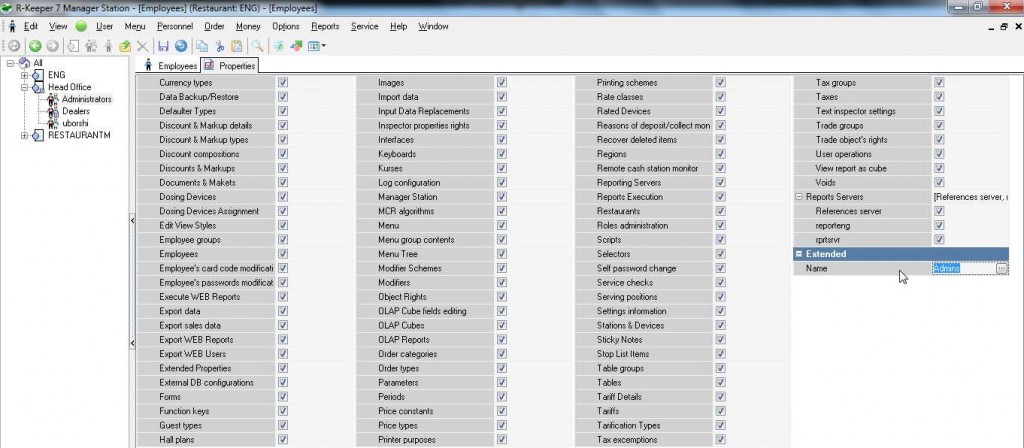Collapse the Head Office tree node
This screenshot has height=448, width=1024.
[x=24, y=88]
